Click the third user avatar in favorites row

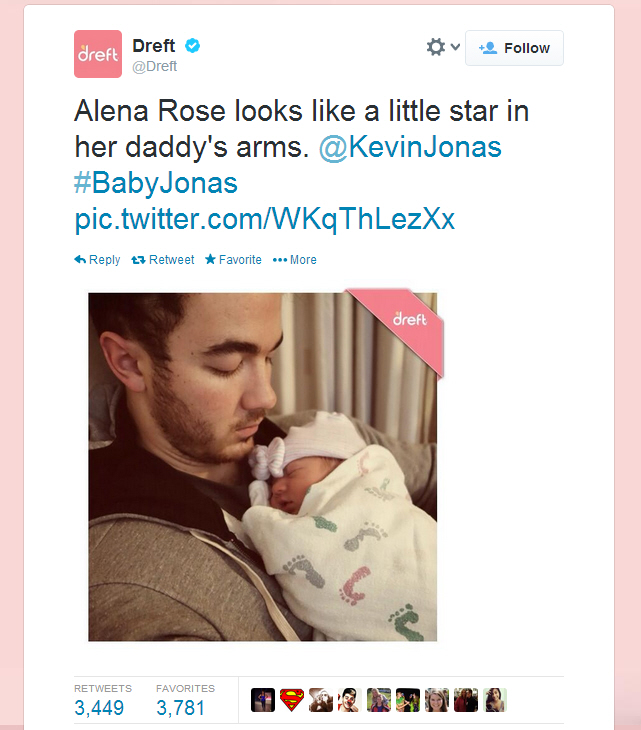(x=321, y=700)
